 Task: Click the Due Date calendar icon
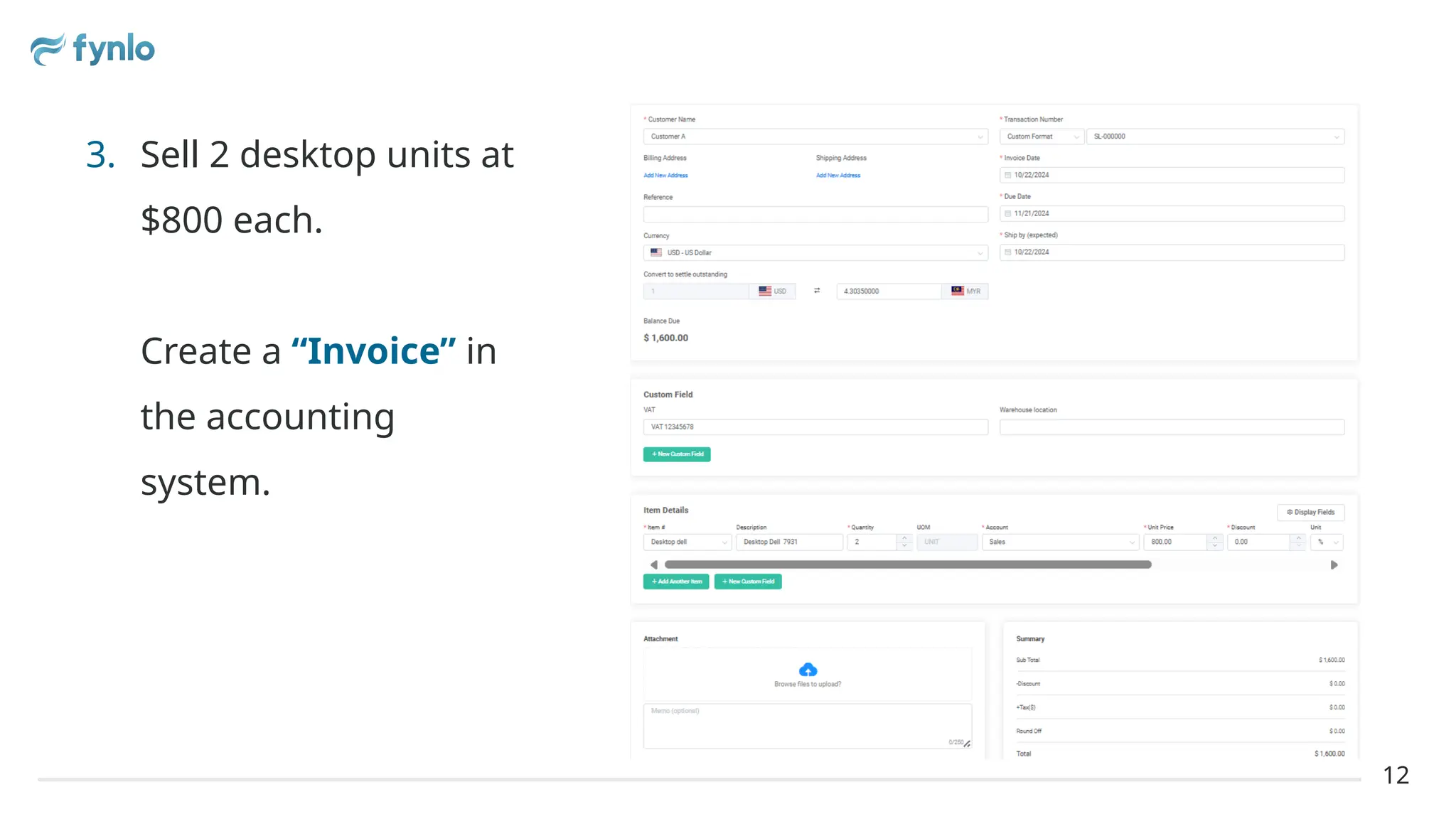1007,213
